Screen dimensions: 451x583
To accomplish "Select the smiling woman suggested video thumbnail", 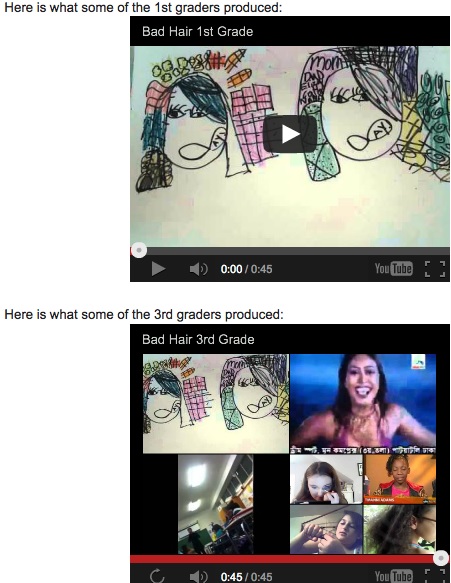I will 363,404.
